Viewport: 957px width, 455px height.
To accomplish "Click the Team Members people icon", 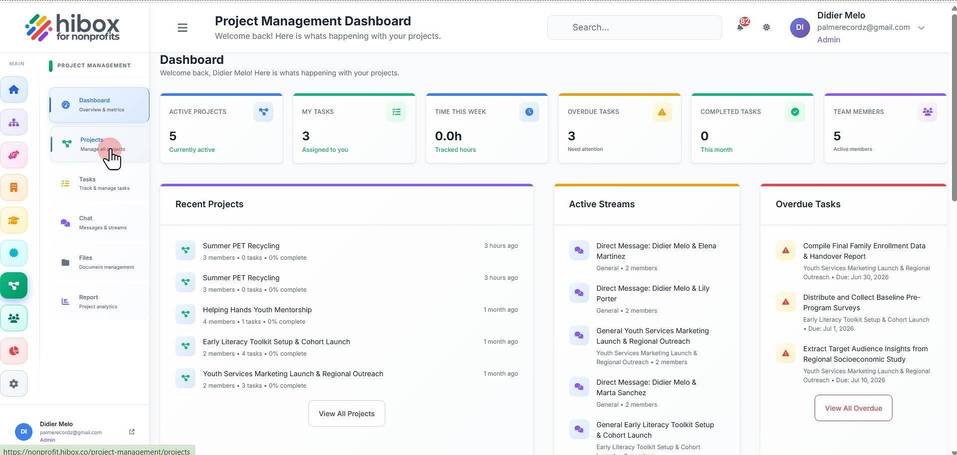I will pyautogui.click(x=928, y=112).
